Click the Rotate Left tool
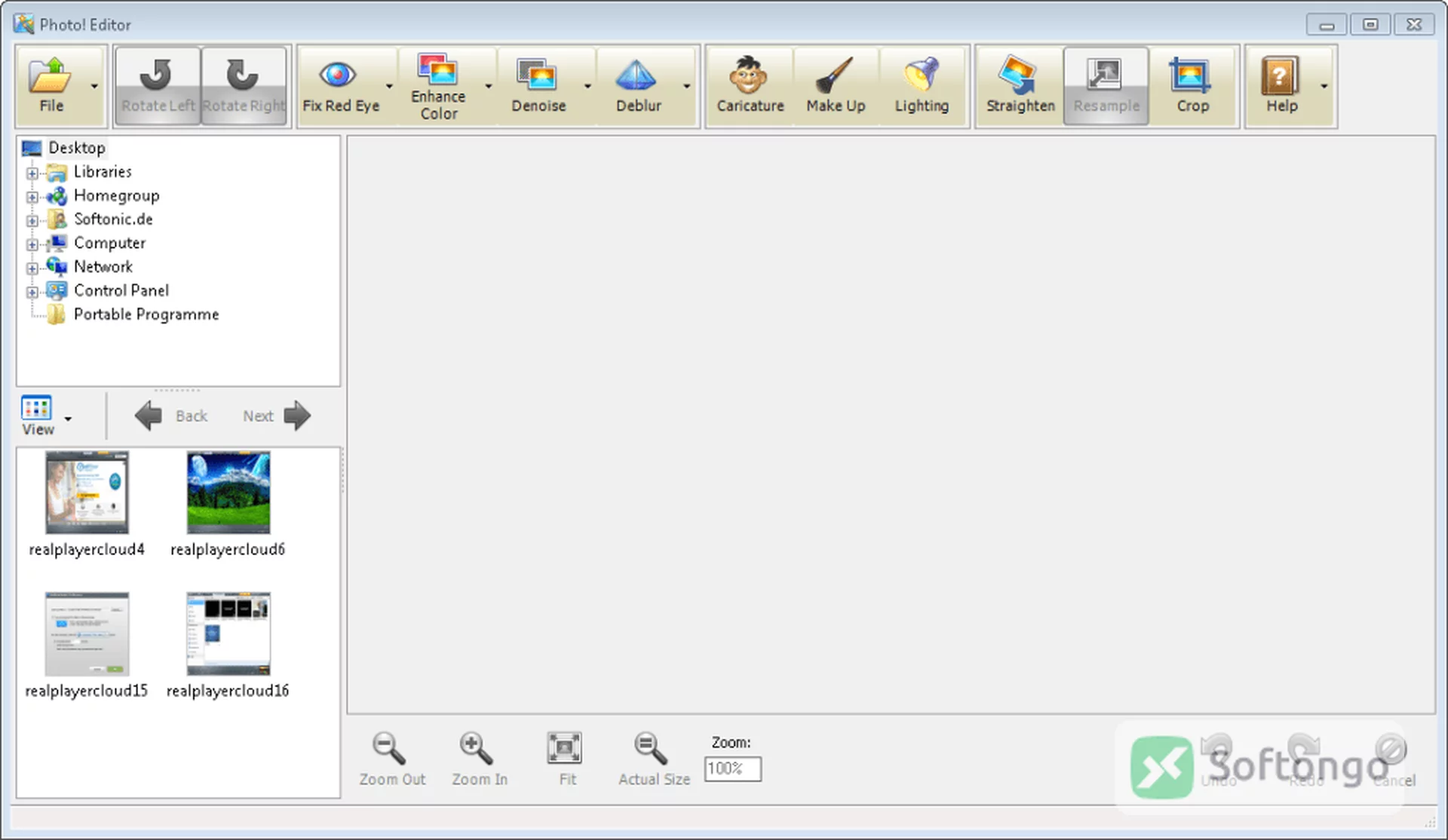1448x840 pixels. [158, 85]
